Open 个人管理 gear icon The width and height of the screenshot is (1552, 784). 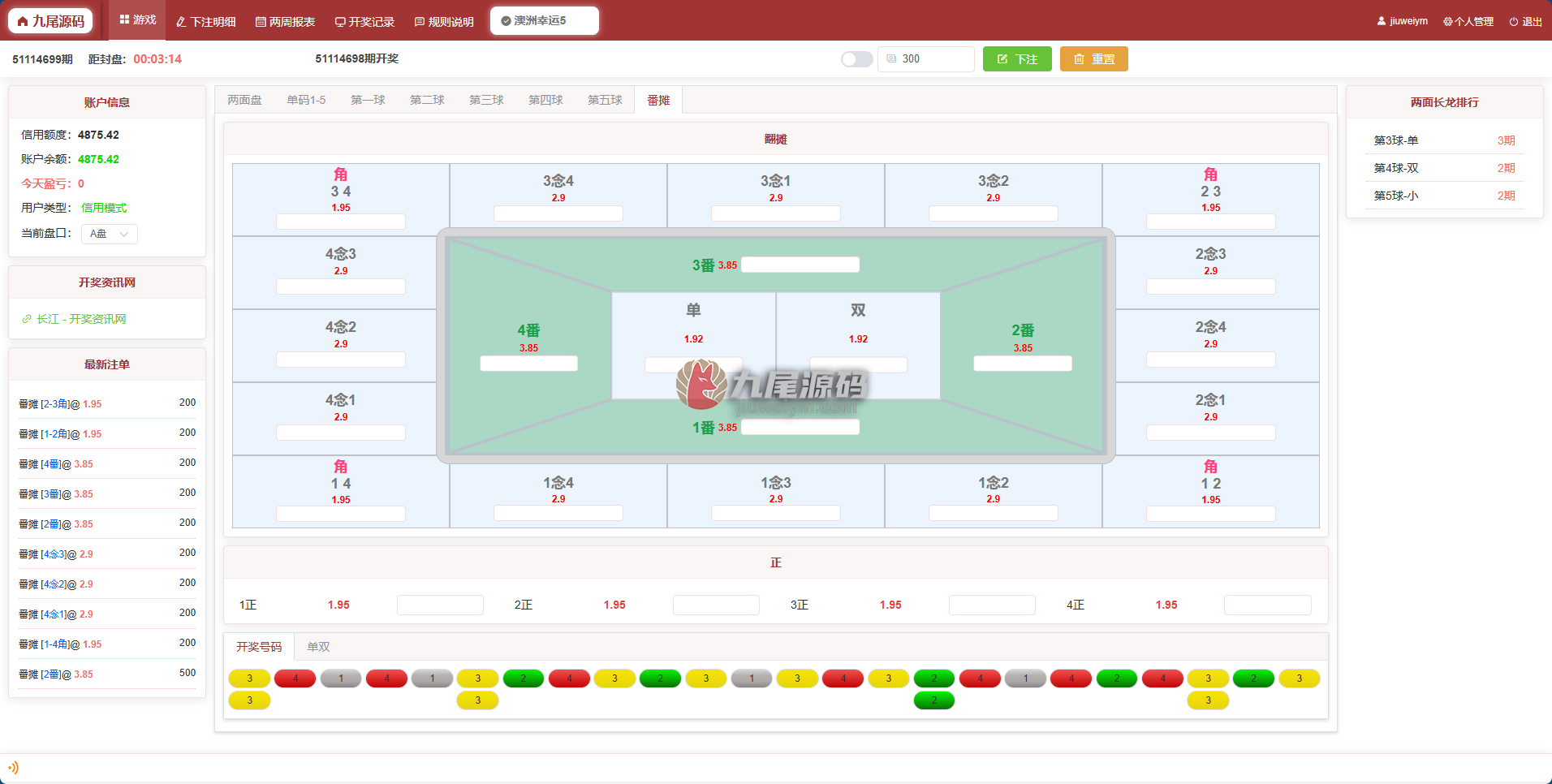tap(1447, 22)
